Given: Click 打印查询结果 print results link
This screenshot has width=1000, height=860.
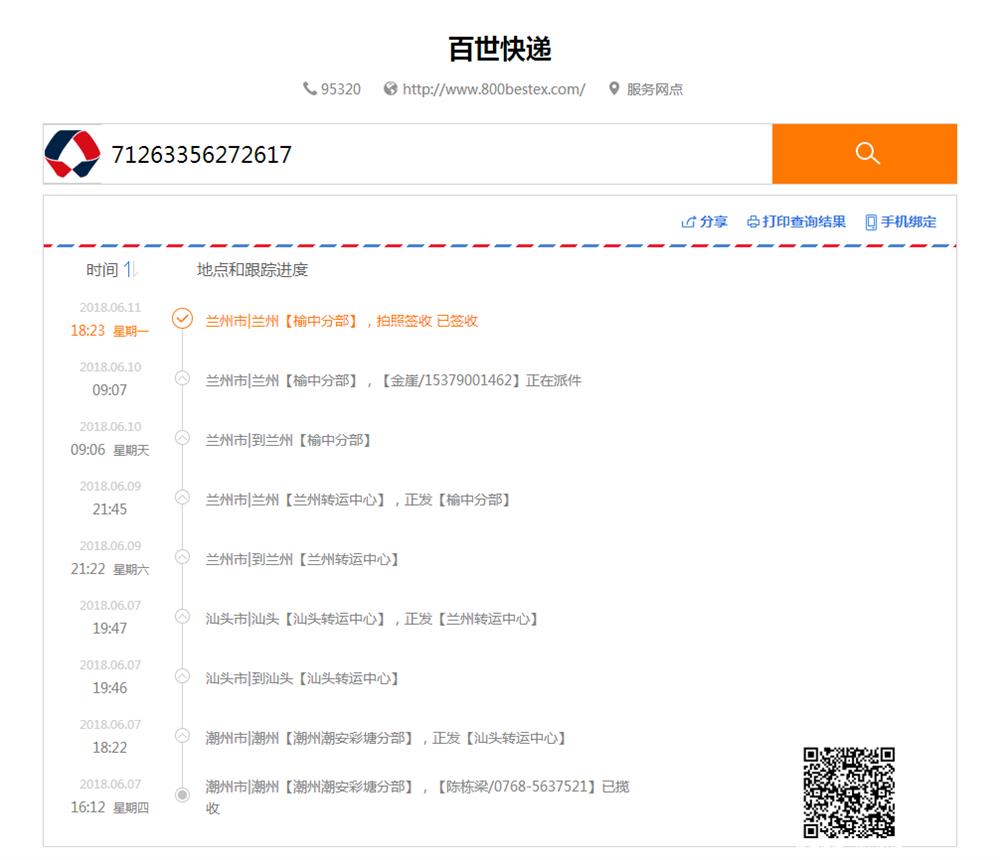Looking at the screenshot, I should point(804,221).
